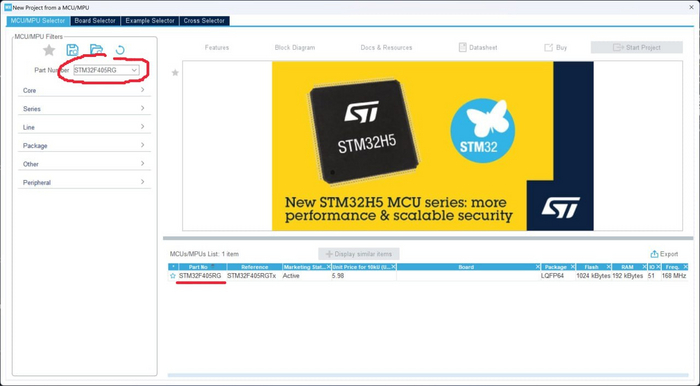The height and width of the screenshot is (386, 700).
Task: Remove the Unit Price column via X
Action: (x=393, y=267)
